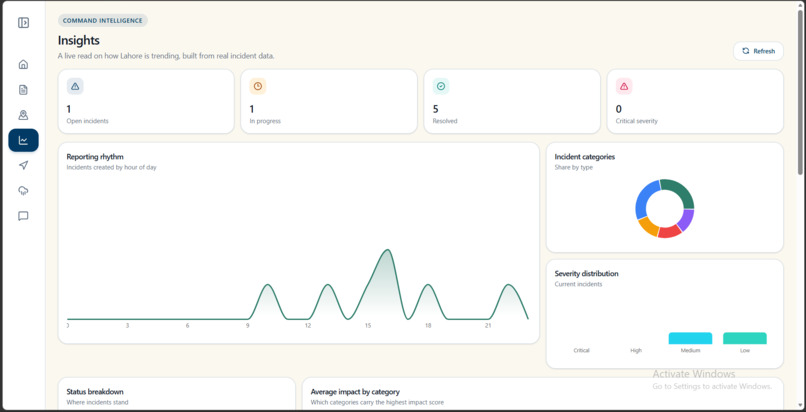Click the Average impact by category heading
The height and width of the screenshot is (412, 806).
(355, 391)
